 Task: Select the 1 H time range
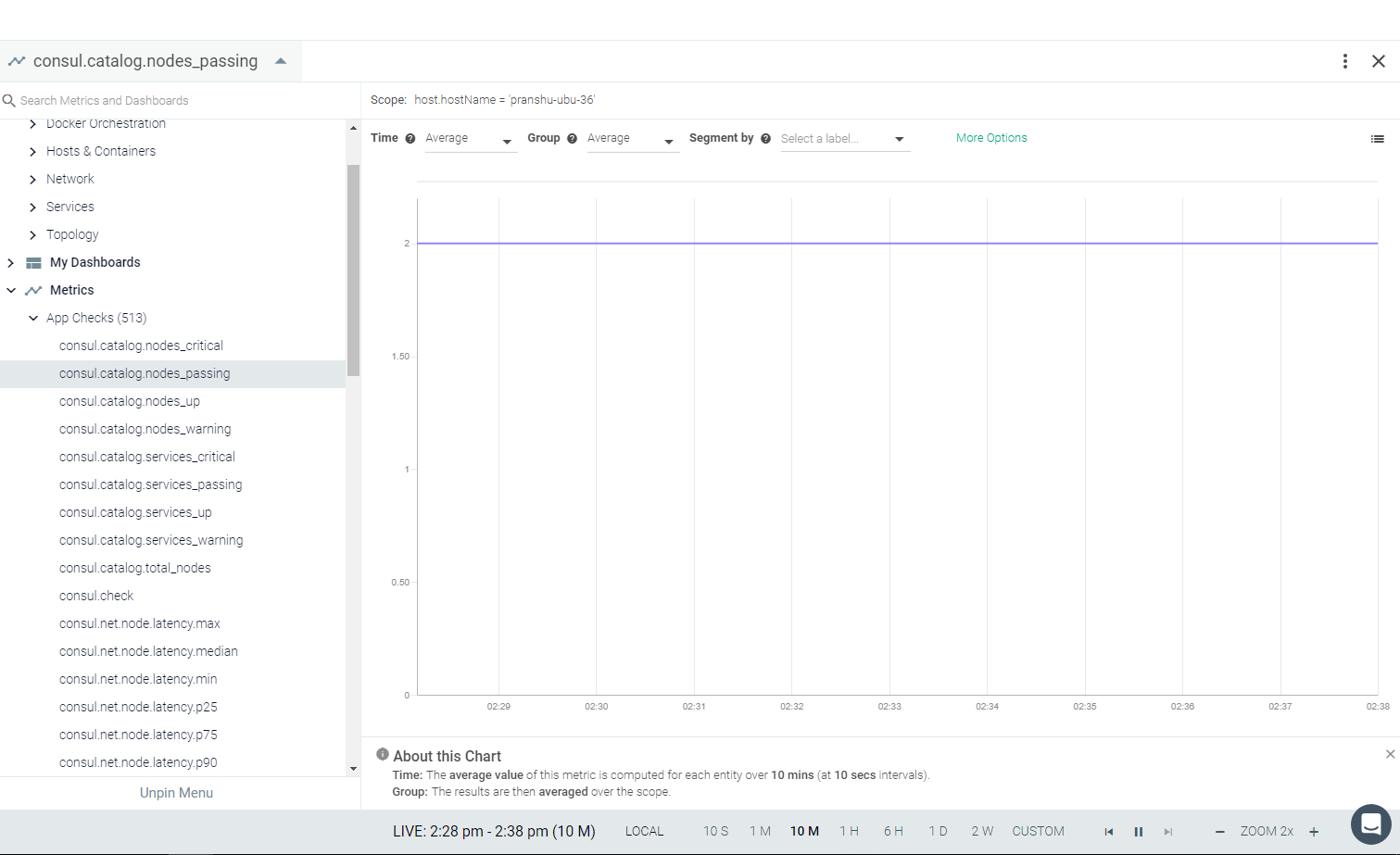click(x=850, y=832)
